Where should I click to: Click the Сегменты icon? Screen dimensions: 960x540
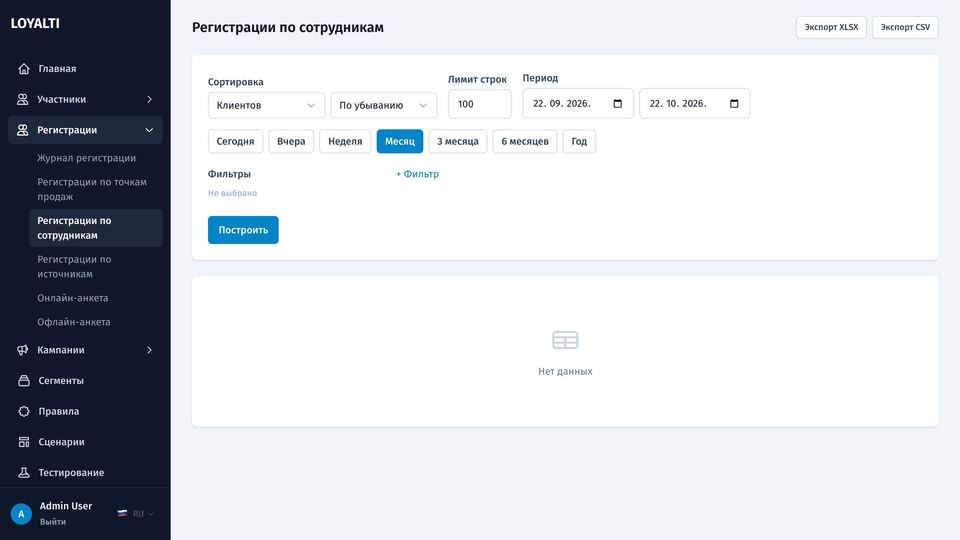24,381
